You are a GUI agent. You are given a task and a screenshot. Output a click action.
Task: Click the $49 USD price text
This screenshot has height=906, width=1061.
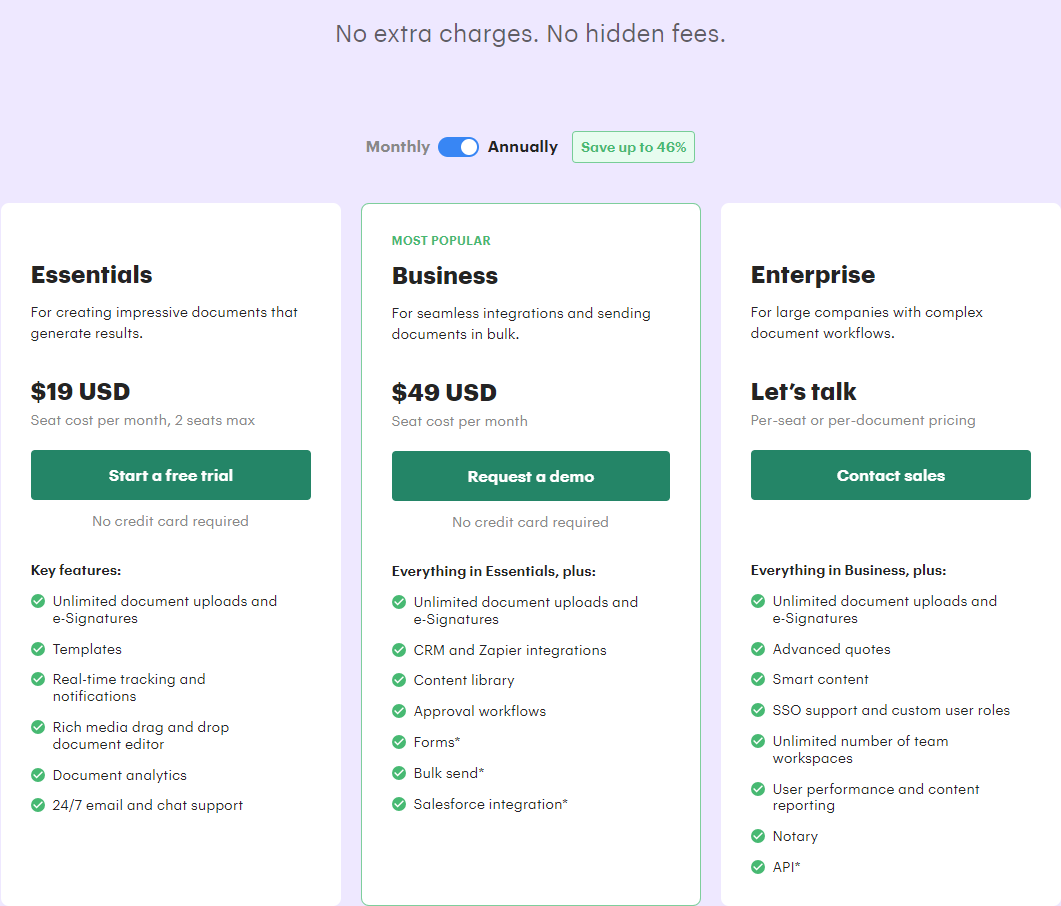[x=443, y=392]
